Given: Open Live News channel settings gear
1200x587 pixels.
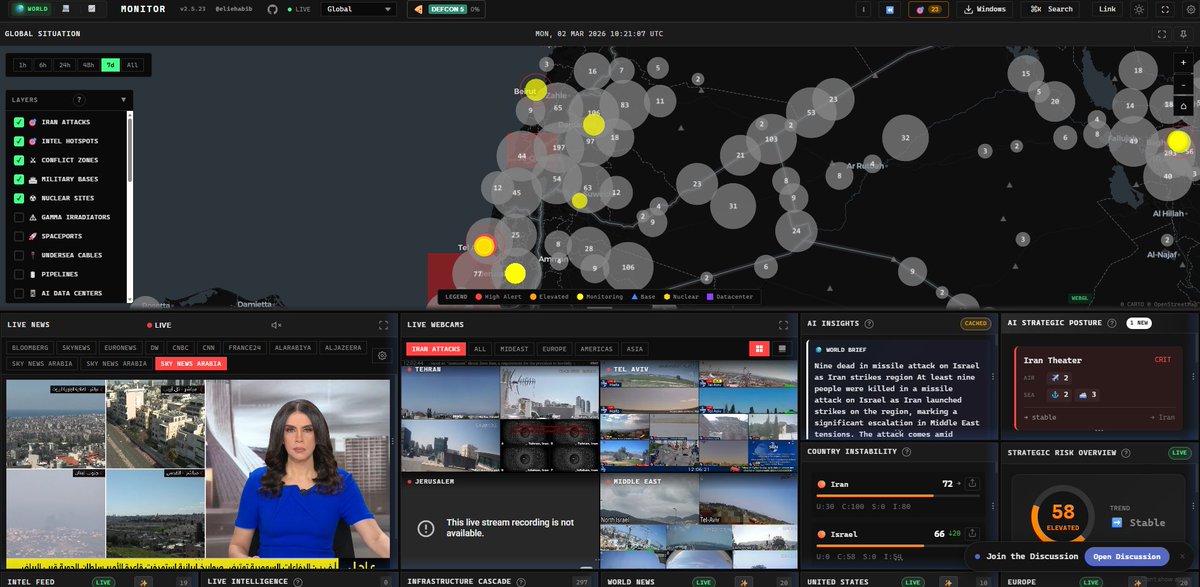Looking at the screenshot, I should 381,355.
